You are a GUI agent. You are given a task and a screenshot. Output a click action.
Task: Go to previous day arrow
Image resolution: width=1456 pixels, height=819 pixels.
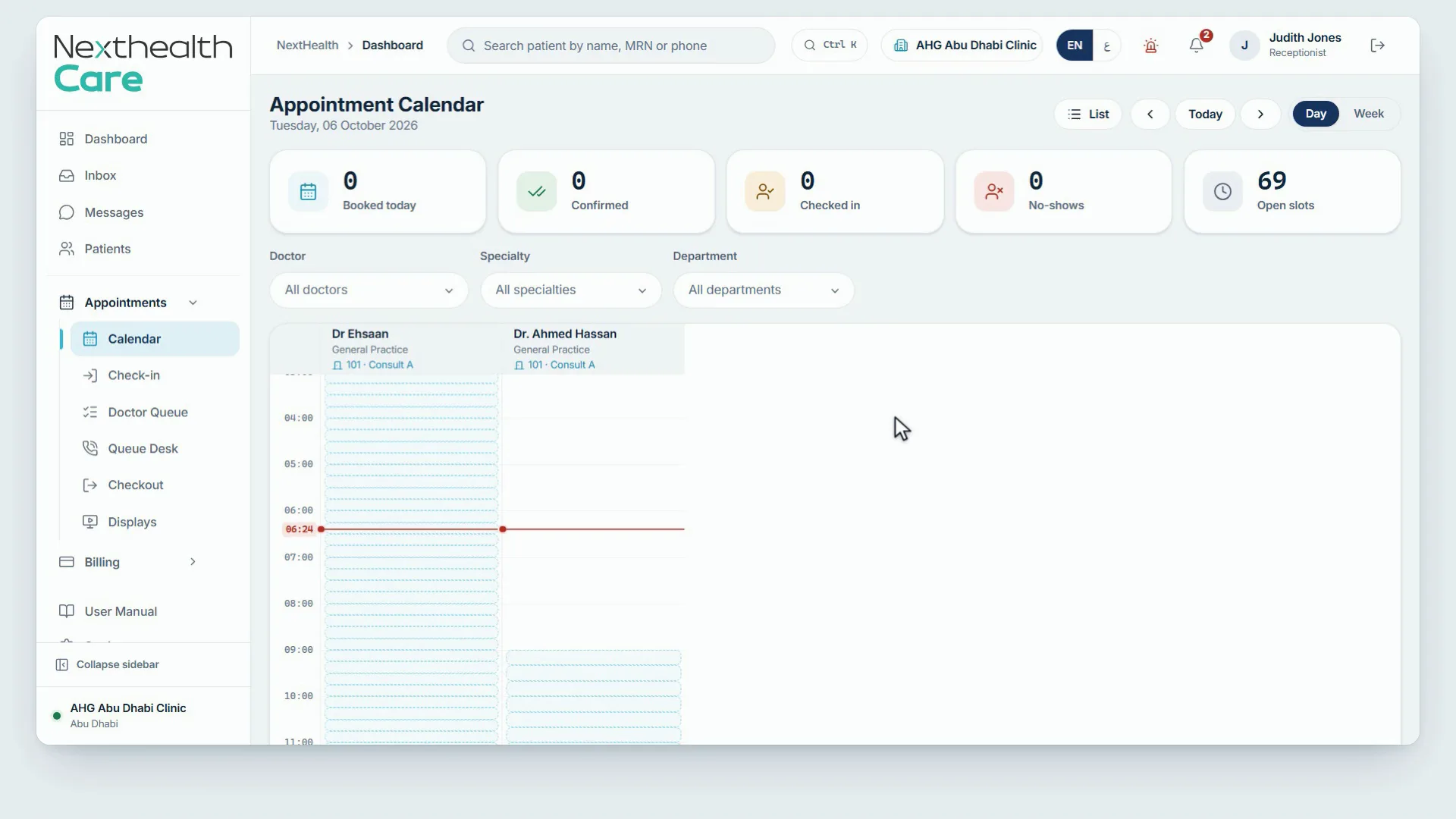click(x=1150, y=115)
